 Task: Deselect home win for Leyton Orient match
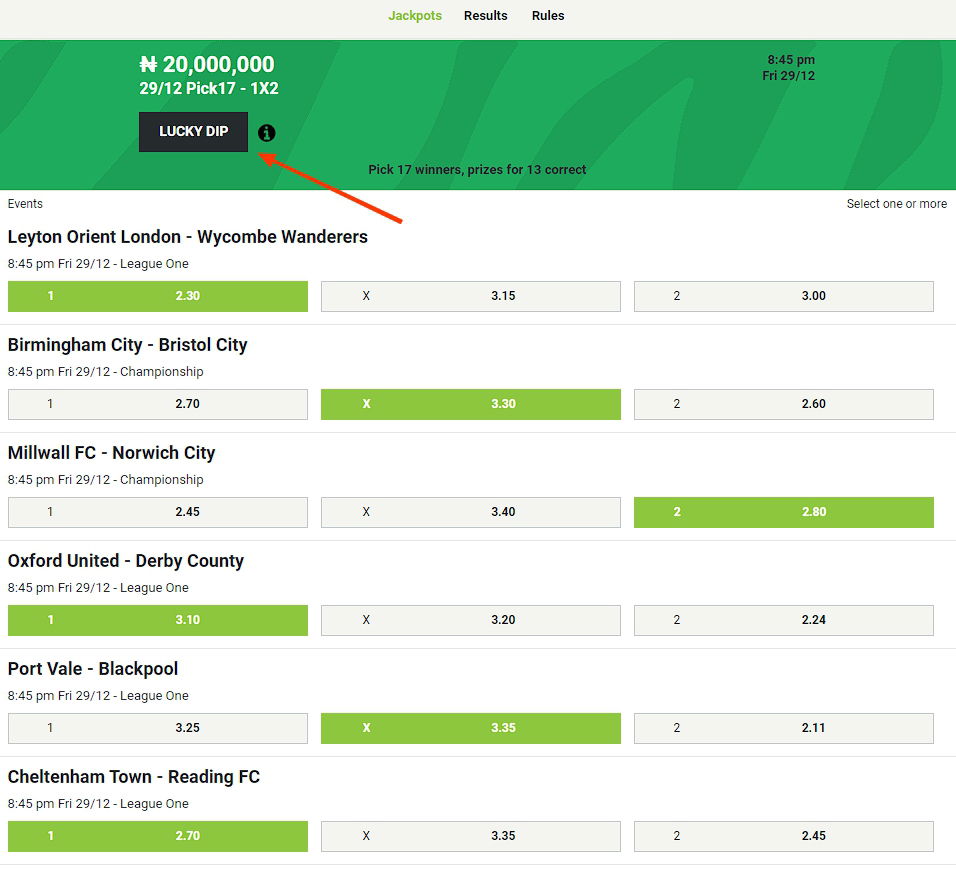tap(158, 296)
